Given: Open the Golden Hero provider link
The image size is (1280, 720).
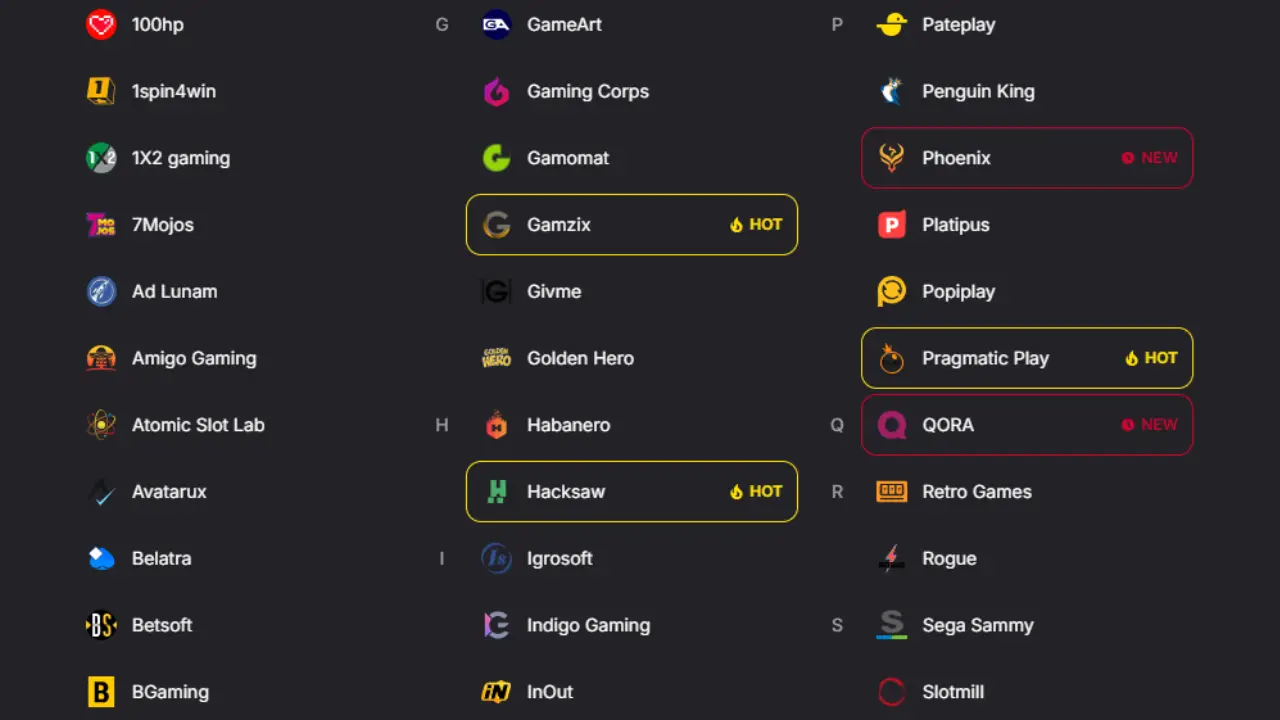Looking at the screenshot, I should tap(579, 358).
